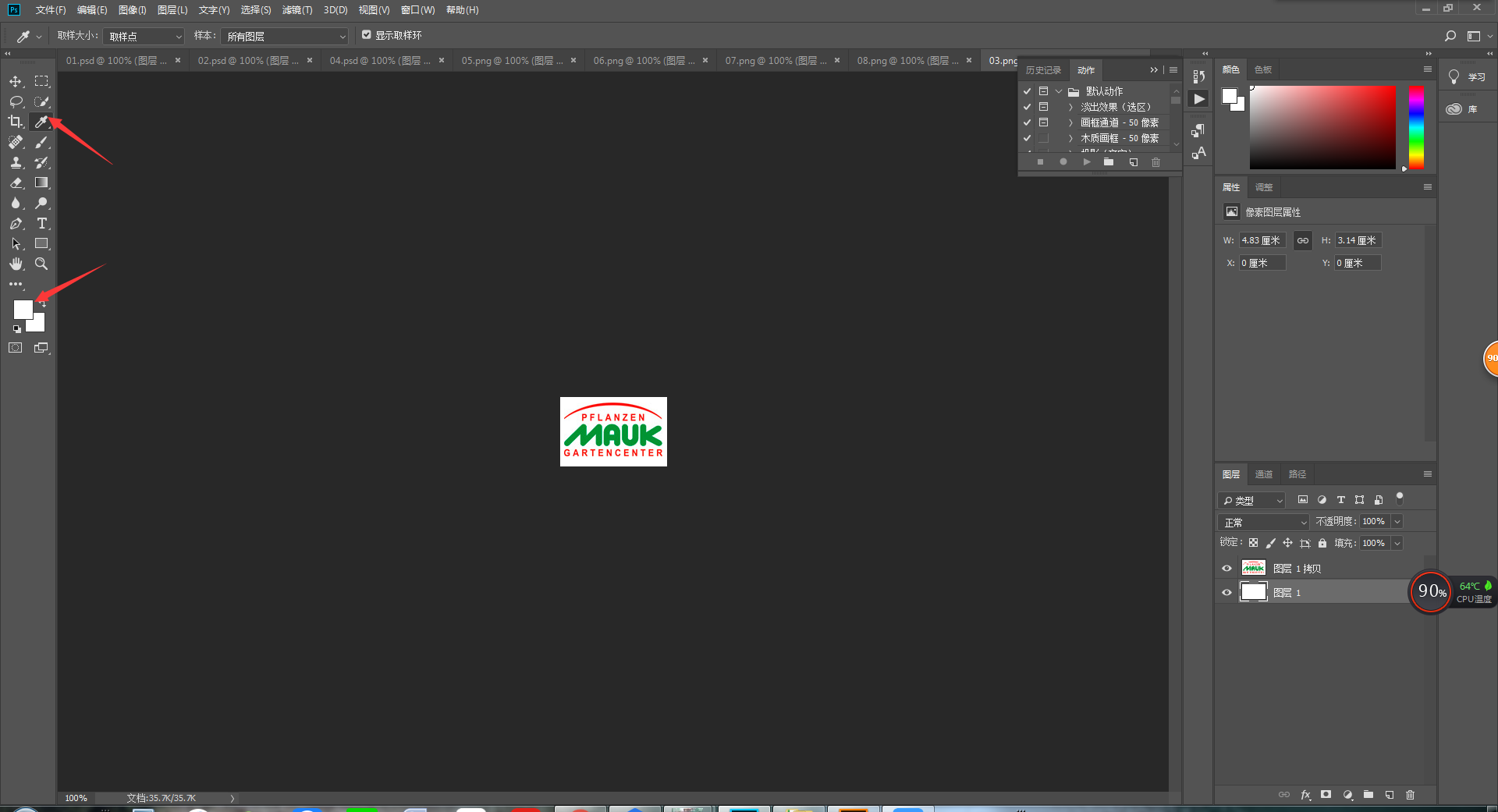Select the Pen tool

(16, 223)
